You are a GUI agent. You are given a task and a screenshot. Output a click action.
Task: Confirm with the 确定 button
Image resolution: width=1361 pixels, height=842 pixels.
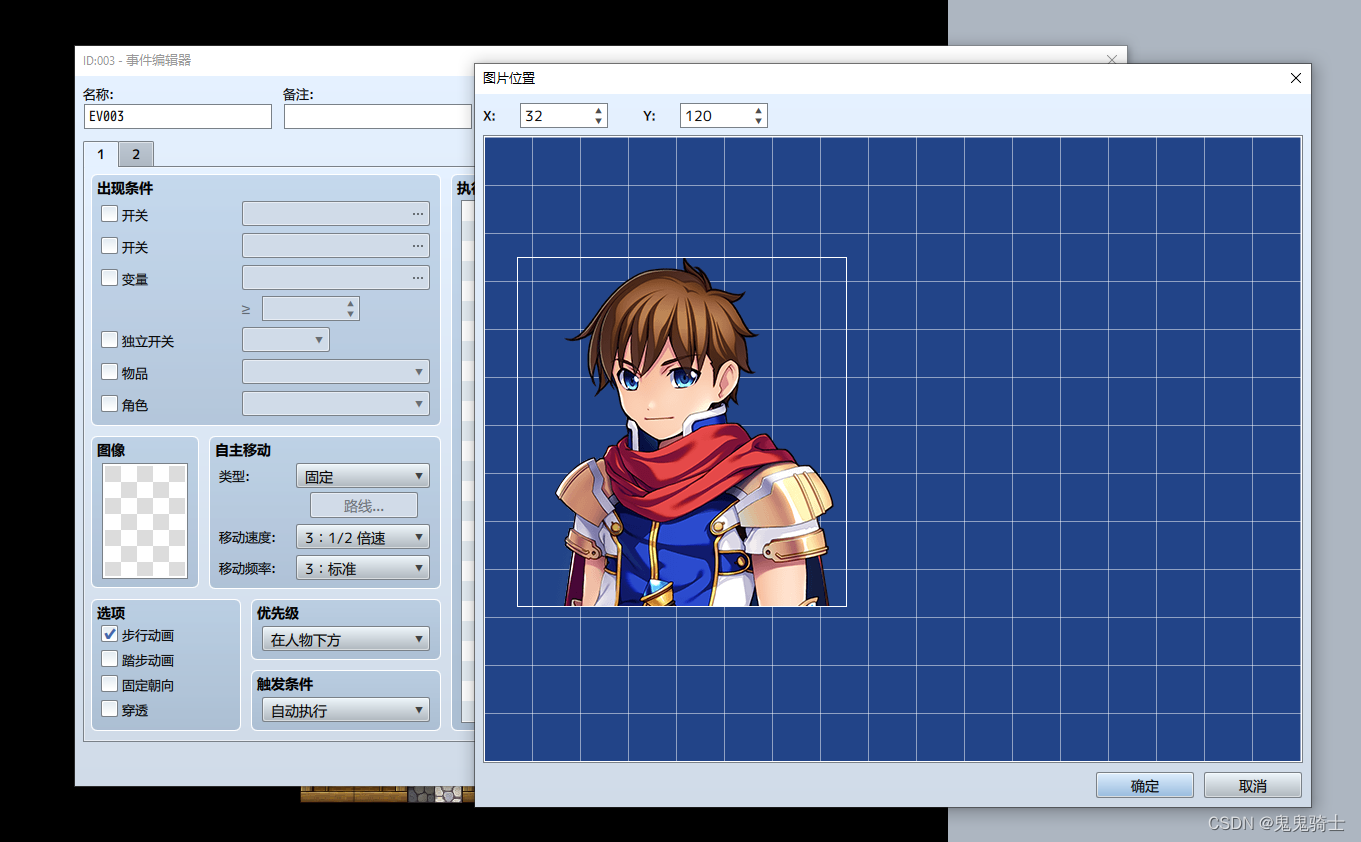(1145, 785)
